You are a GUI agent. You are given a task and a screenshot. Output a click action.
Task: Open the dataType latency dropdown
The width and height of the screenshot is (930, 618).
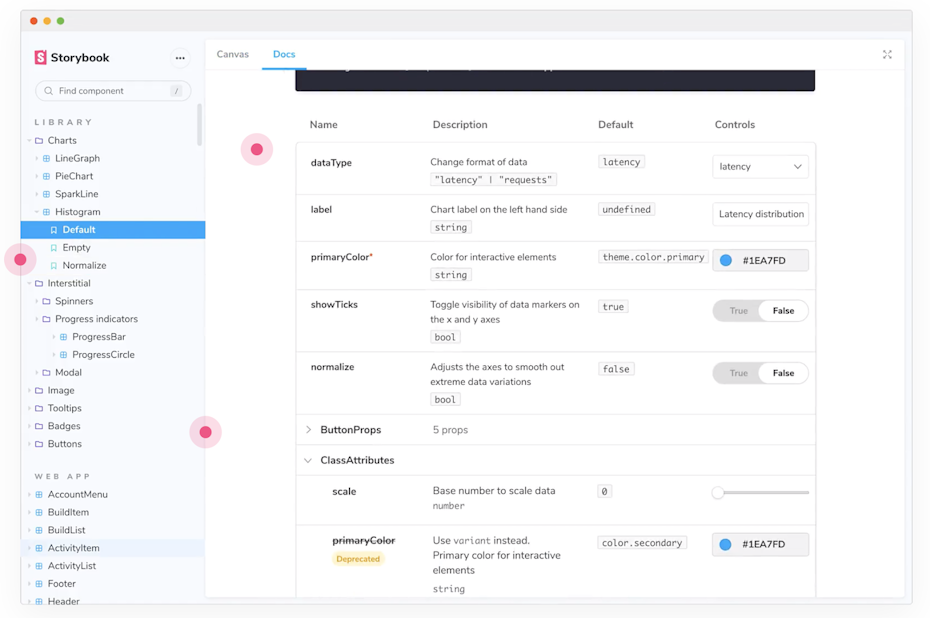760,167
